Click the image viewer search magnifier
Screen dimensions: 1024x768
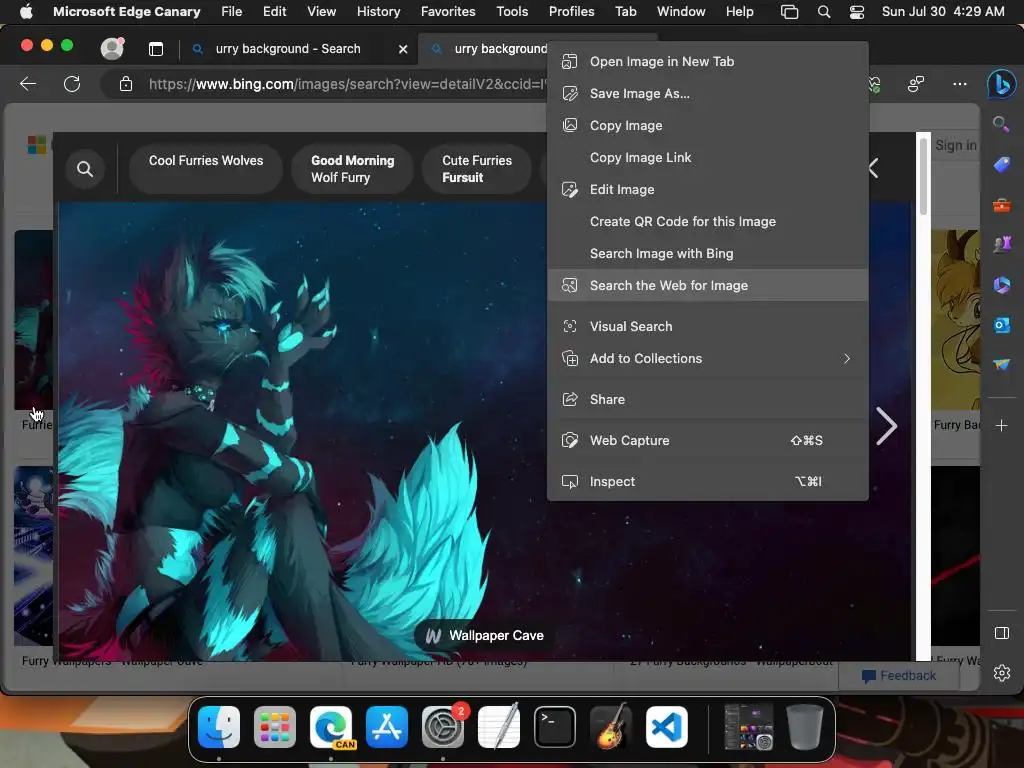click(85, 169)
